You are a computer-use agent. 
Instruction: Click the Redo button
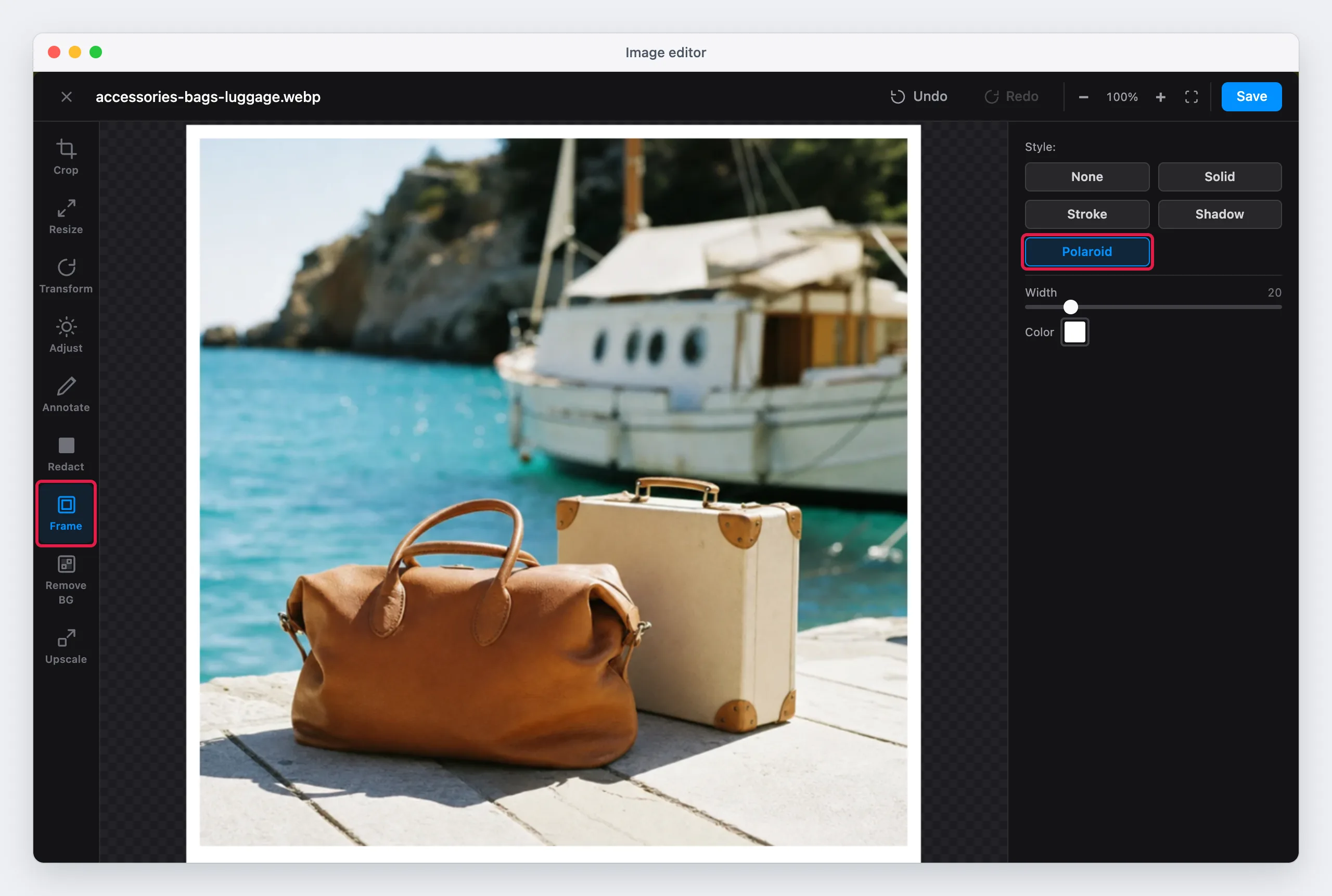pos(1011,97)
